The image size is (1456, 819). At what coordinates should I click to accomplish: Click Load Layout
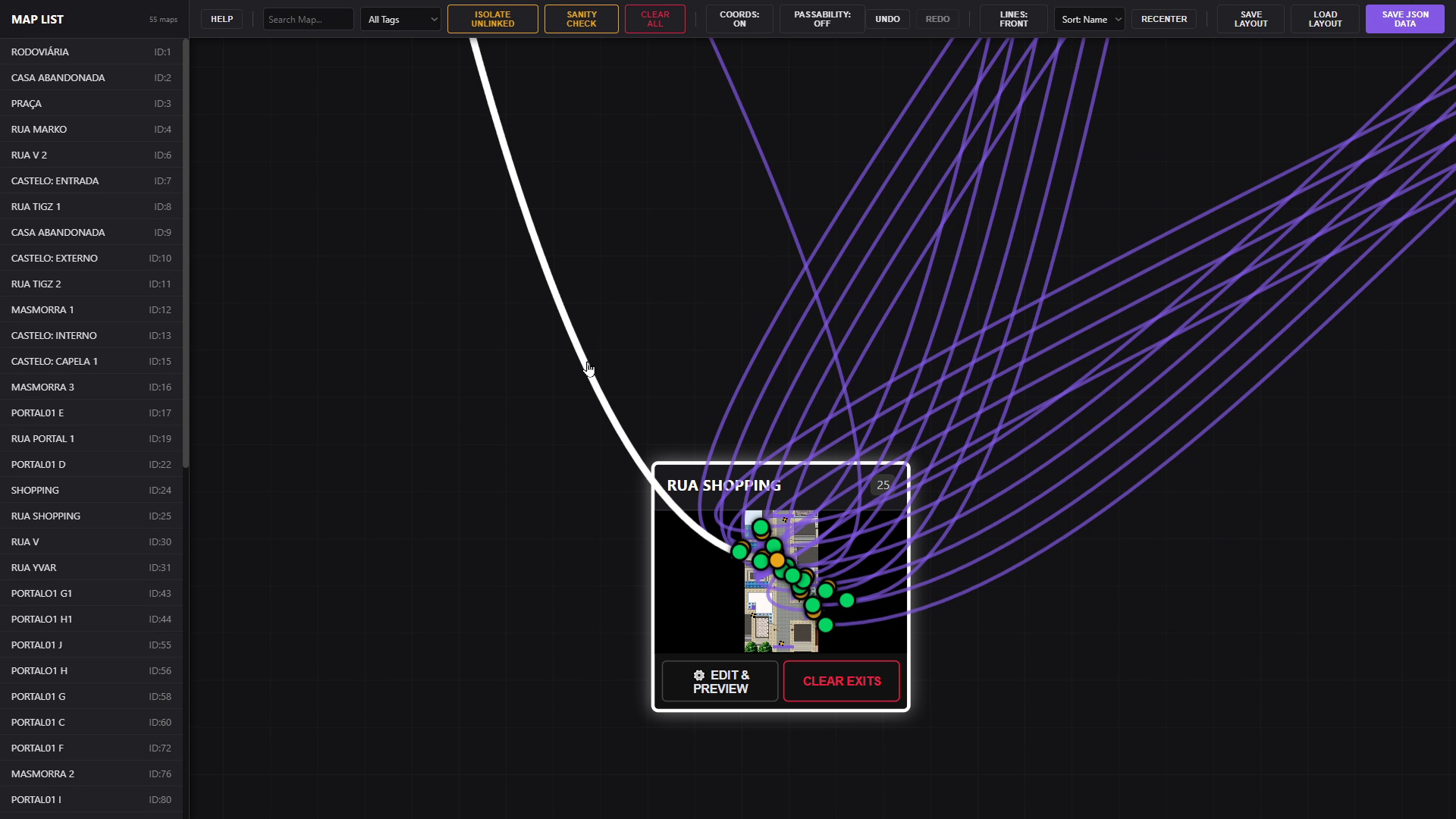1325,19
